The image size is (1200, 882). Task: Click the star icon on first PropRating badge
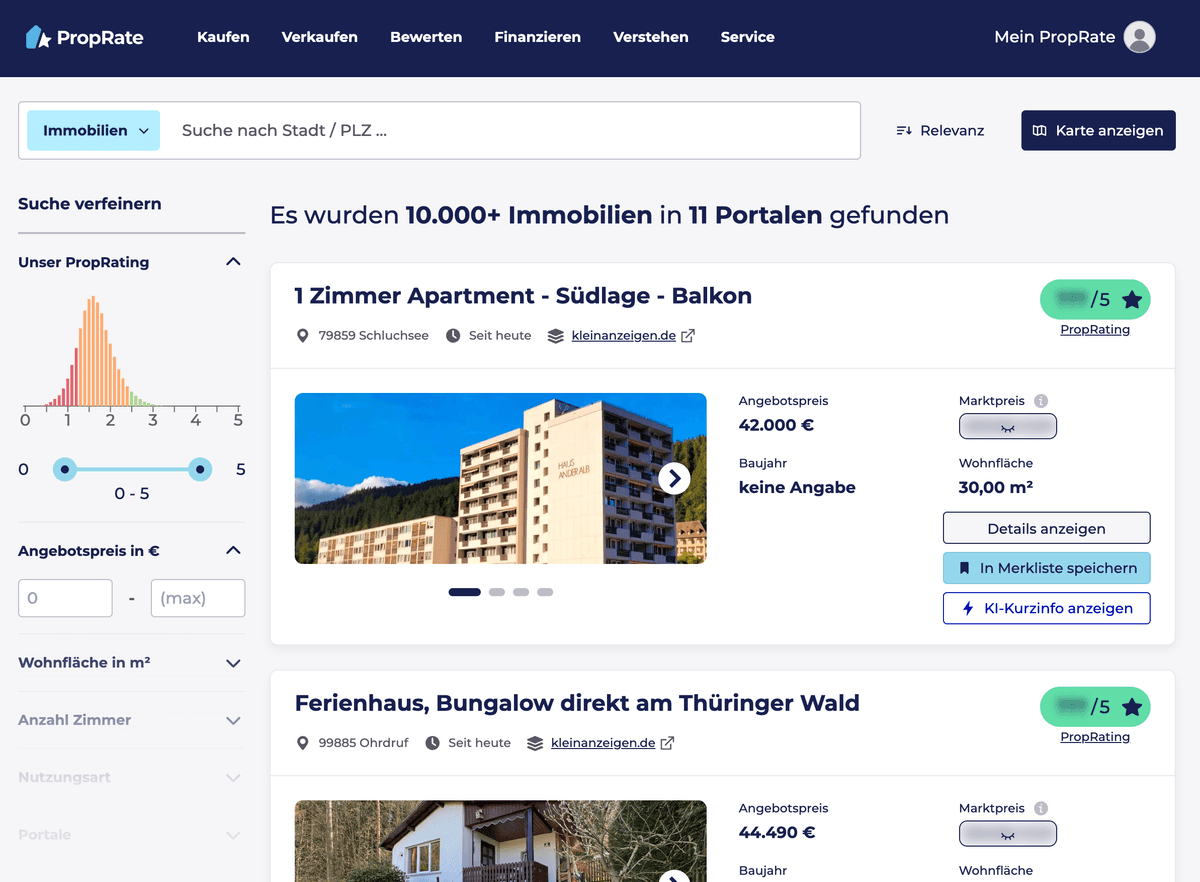pyautogui.click(x=1131, y=299)
